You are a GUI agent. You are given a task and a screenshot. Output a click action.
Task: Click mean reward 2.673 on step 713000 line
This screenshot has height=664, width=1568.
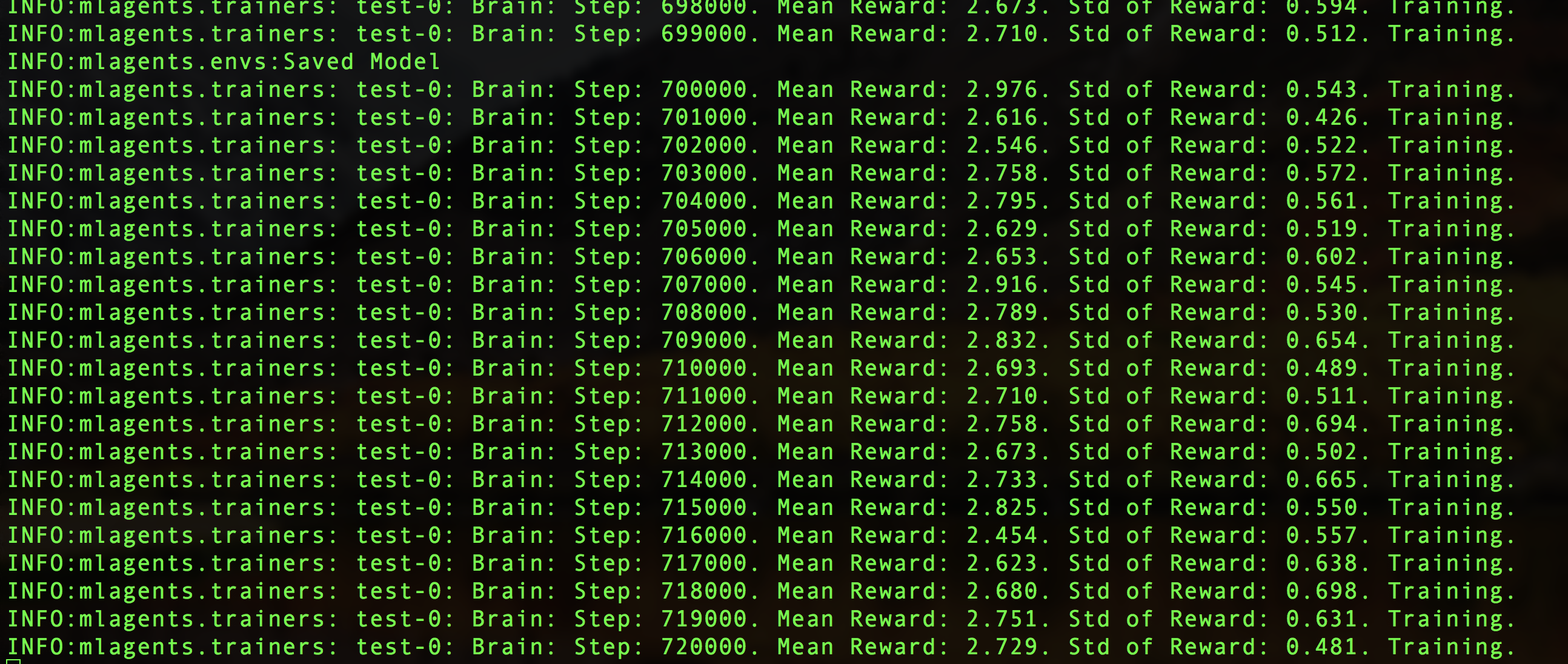point(1002,452)
